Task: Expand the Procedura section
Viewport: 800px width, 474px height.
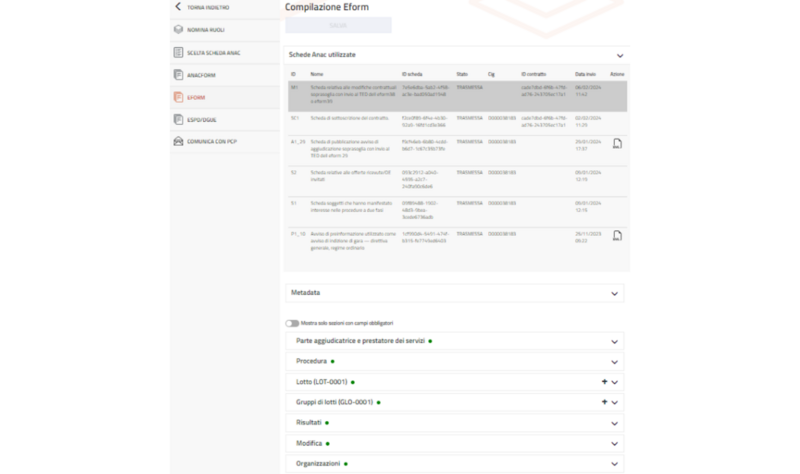Action: (x=614, y=361)
